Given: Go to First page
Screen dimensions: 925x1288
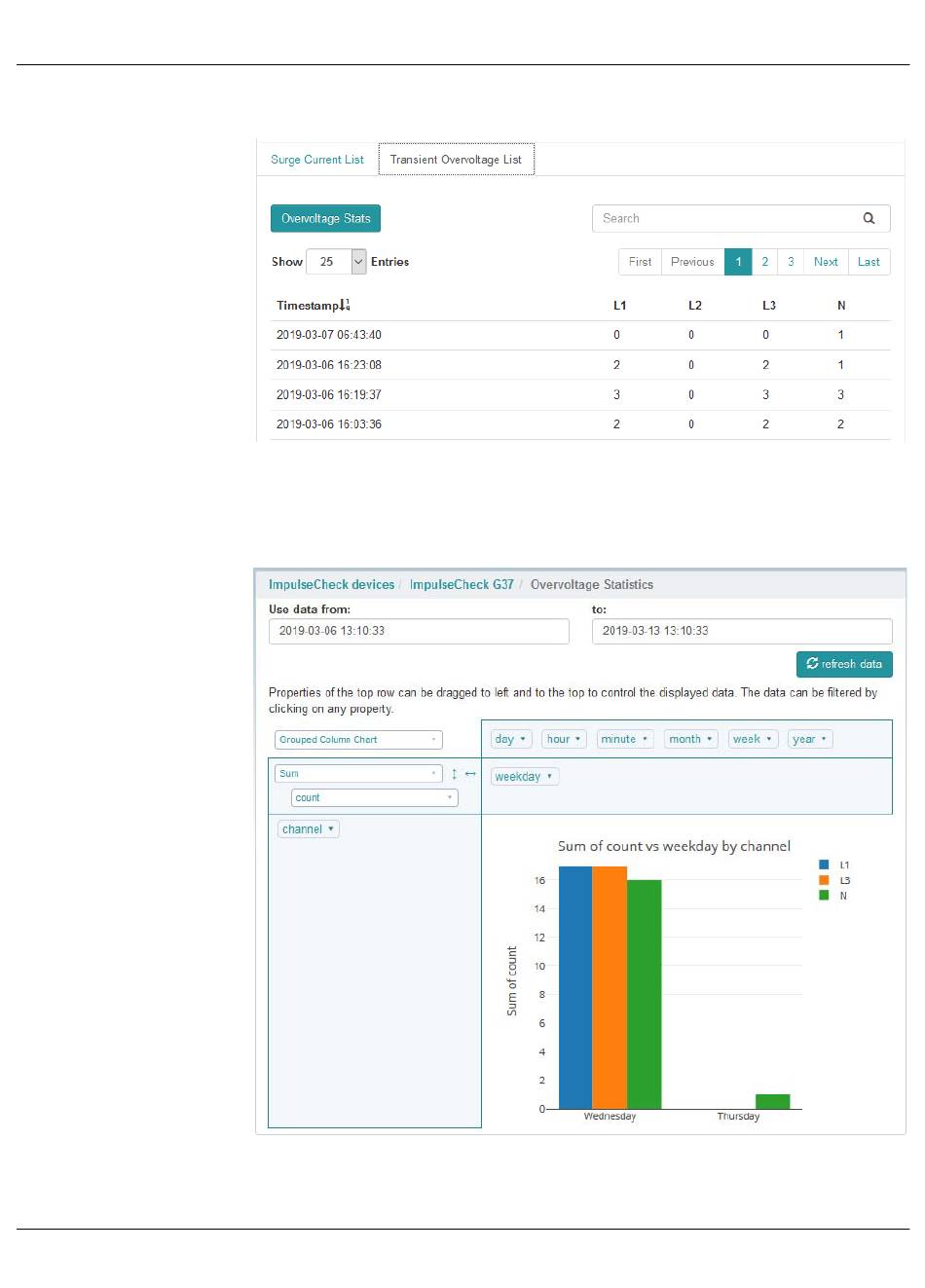Looking at the screenshot, I should tap(640, 262).
